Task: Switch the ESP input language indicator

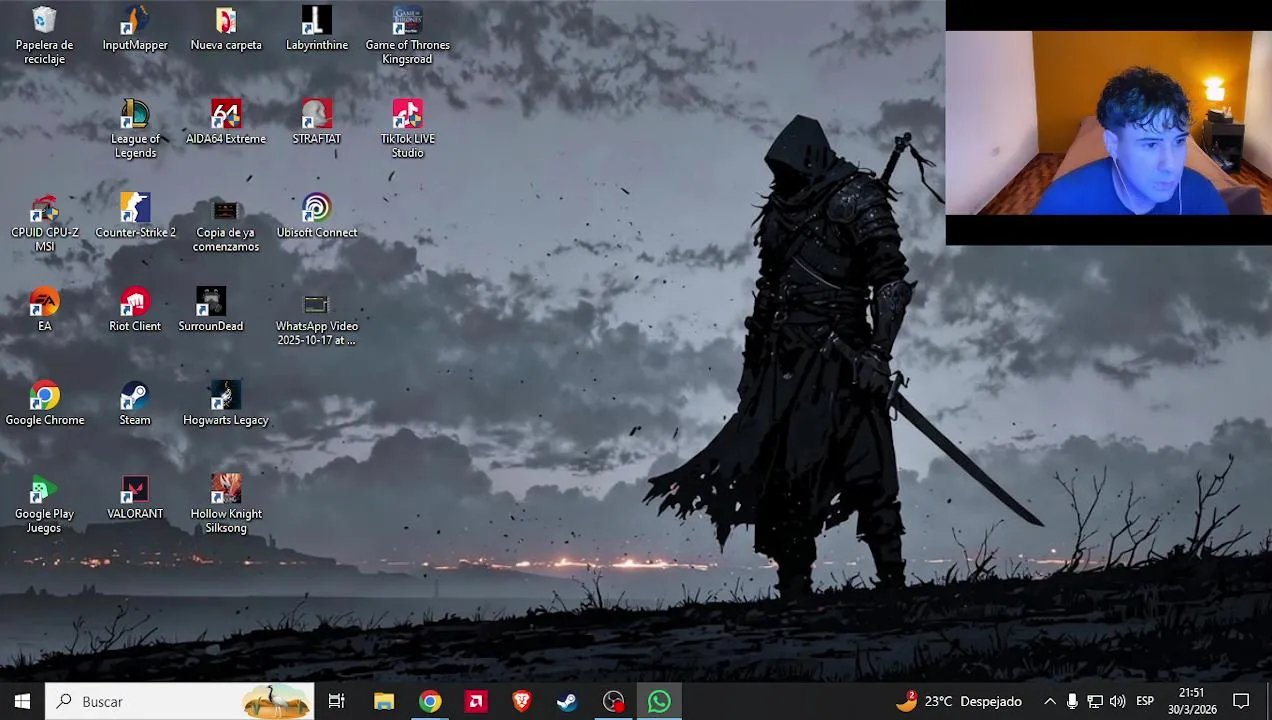Action: pyautogui.click(x=1145, y=701)
